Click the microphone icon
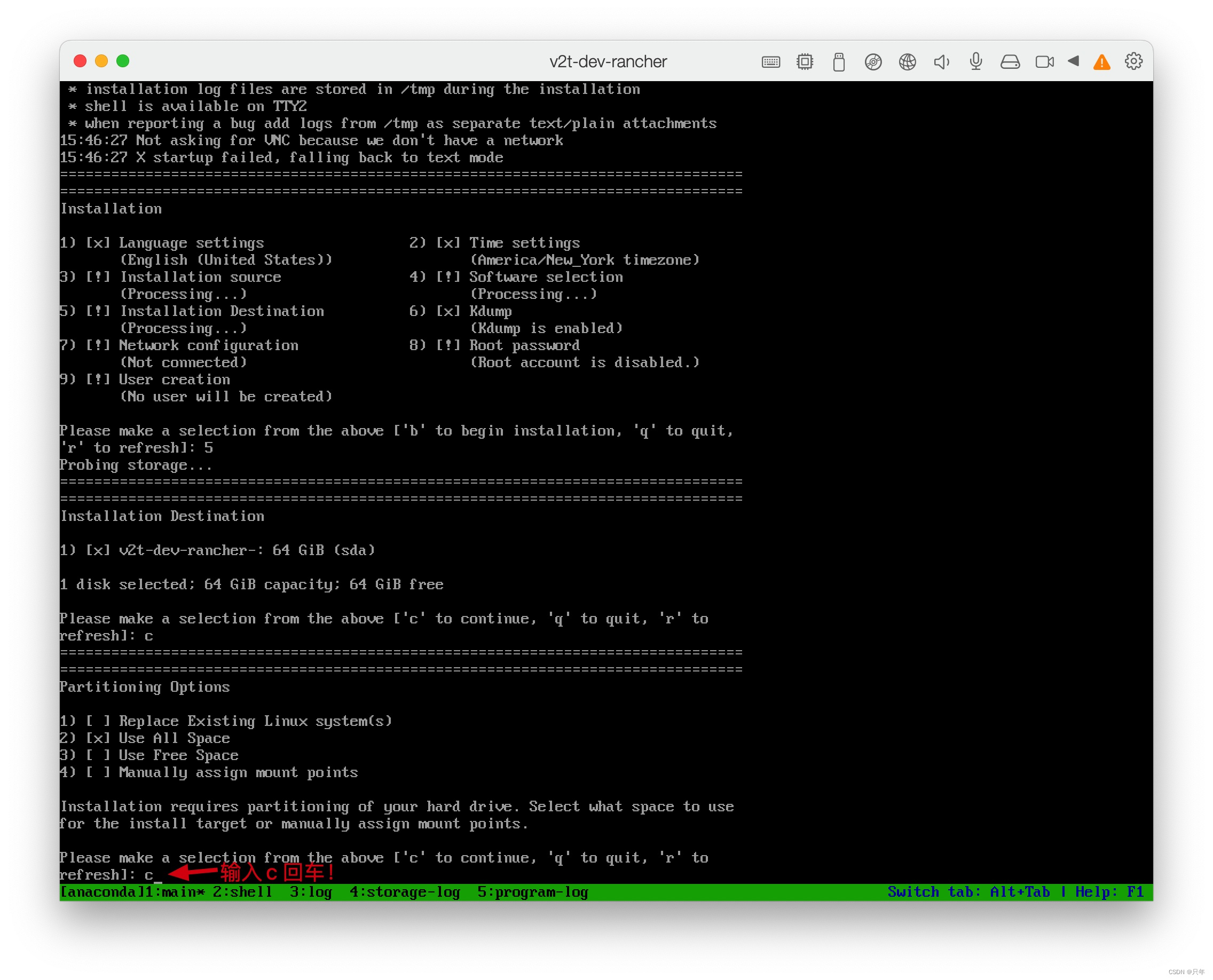1213x980 pixels. [x=976, y=61]
